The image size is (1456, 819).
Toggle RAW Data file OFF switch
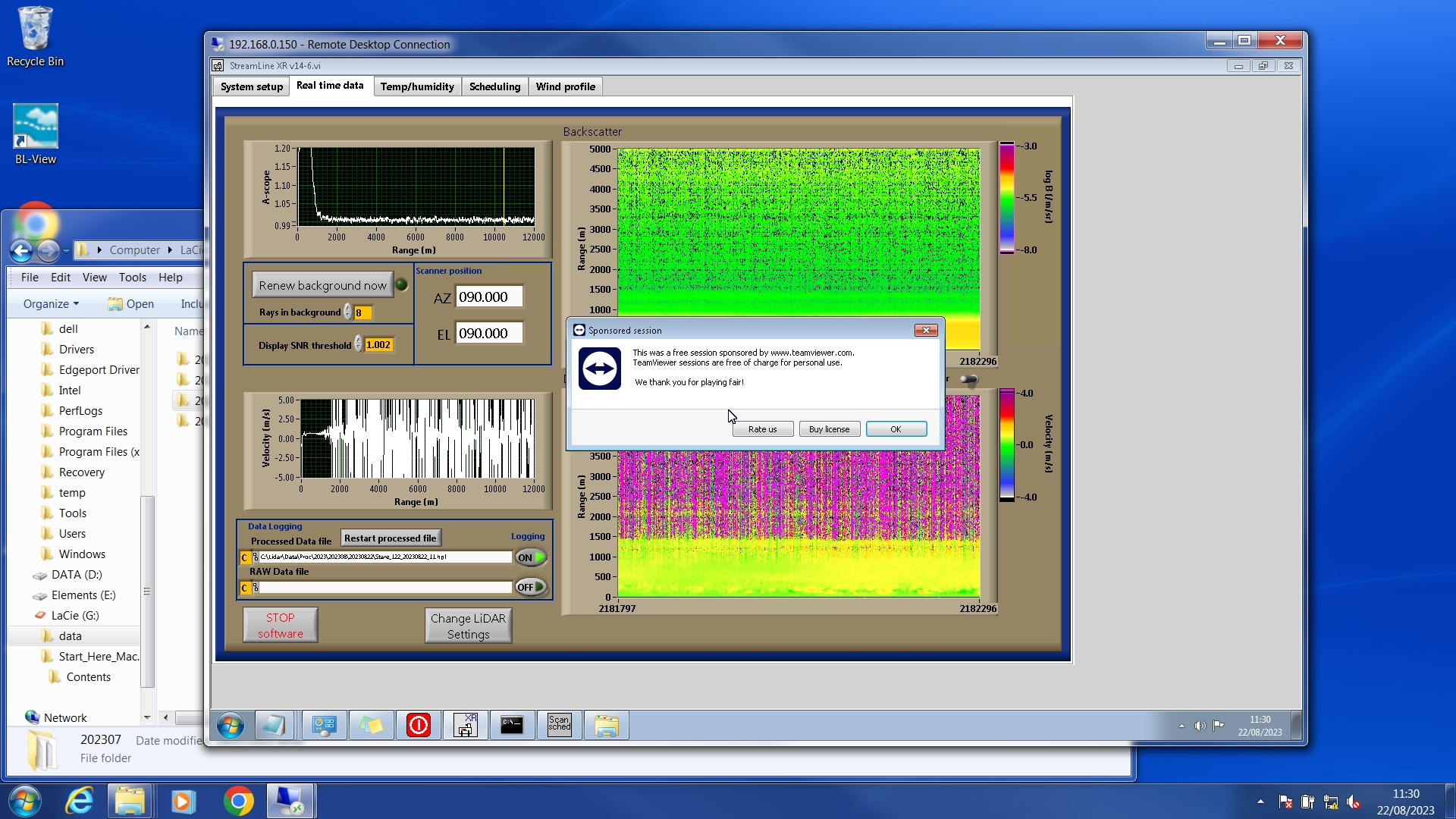tap(531, 587)
